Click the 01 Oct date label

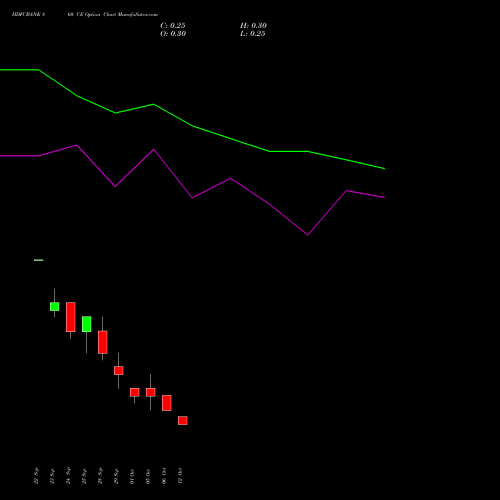pos(132,476)
